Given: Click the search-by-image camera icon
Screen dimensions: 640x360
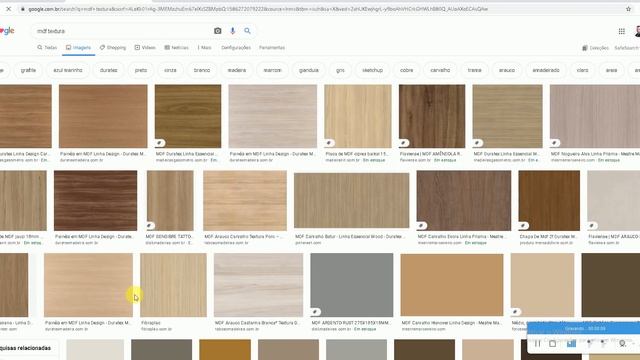Looking at the screenshot, I should pos(218,31).
